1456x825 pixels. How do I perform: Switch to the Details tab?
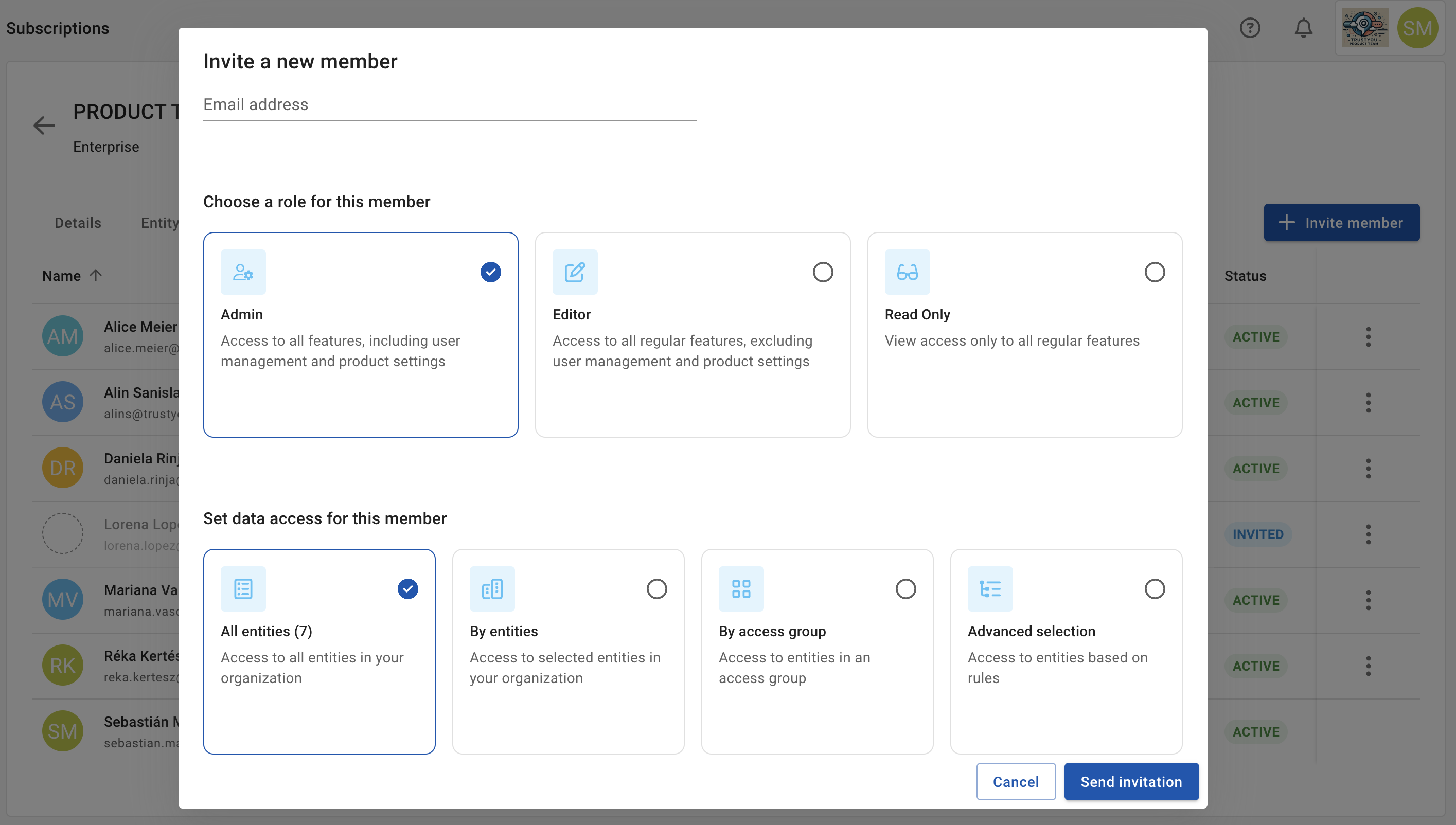tap(78, 223)
